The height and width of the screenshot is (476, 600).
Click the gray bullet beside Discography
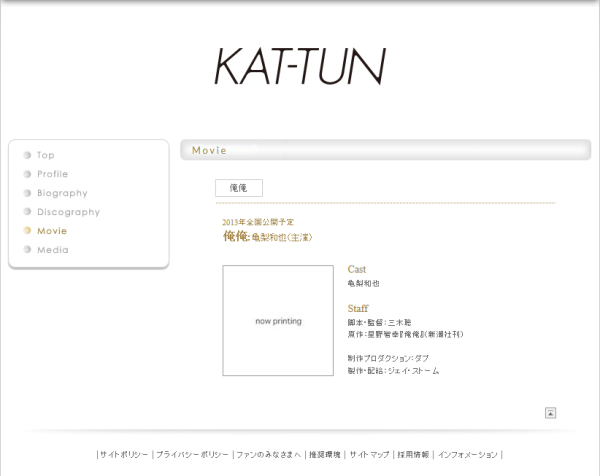27,211
